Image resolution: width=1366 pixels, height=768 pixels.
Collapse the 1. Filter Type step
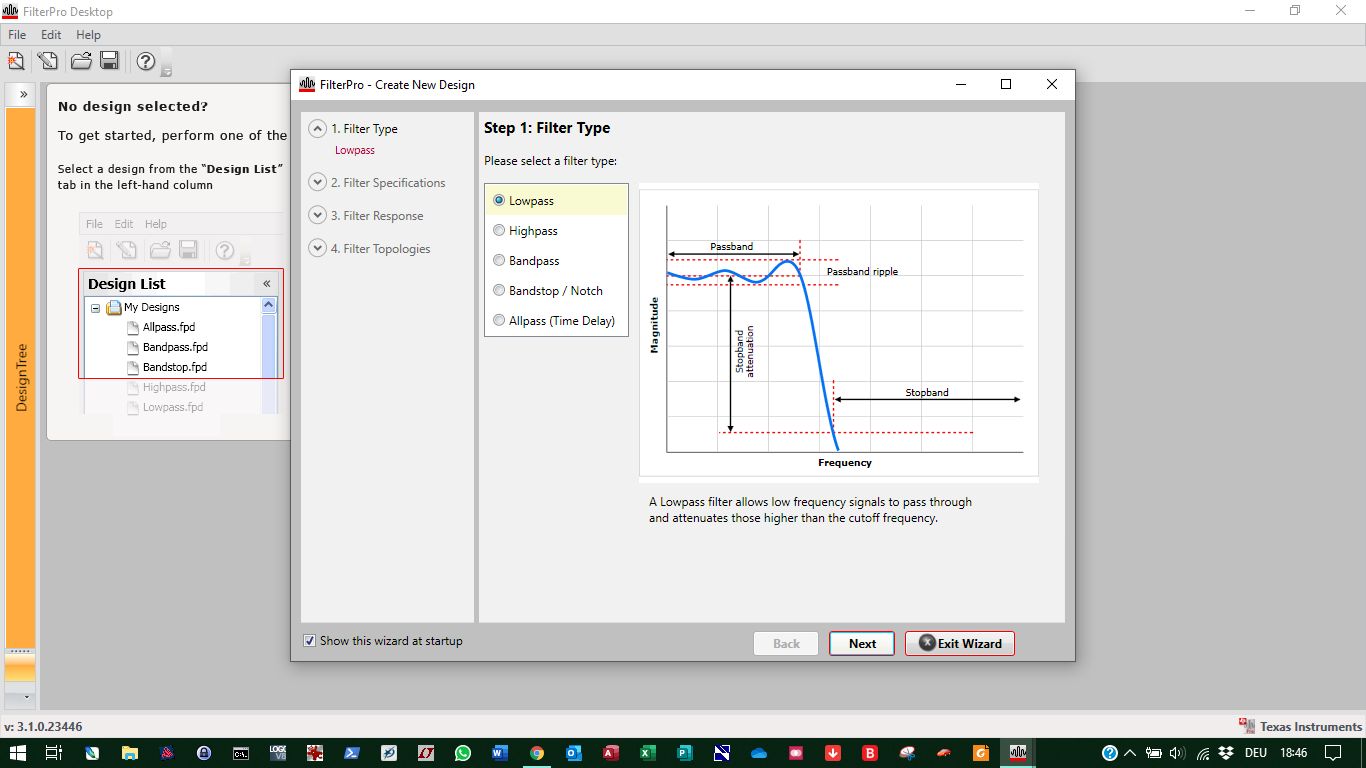[x=318, y=128]
